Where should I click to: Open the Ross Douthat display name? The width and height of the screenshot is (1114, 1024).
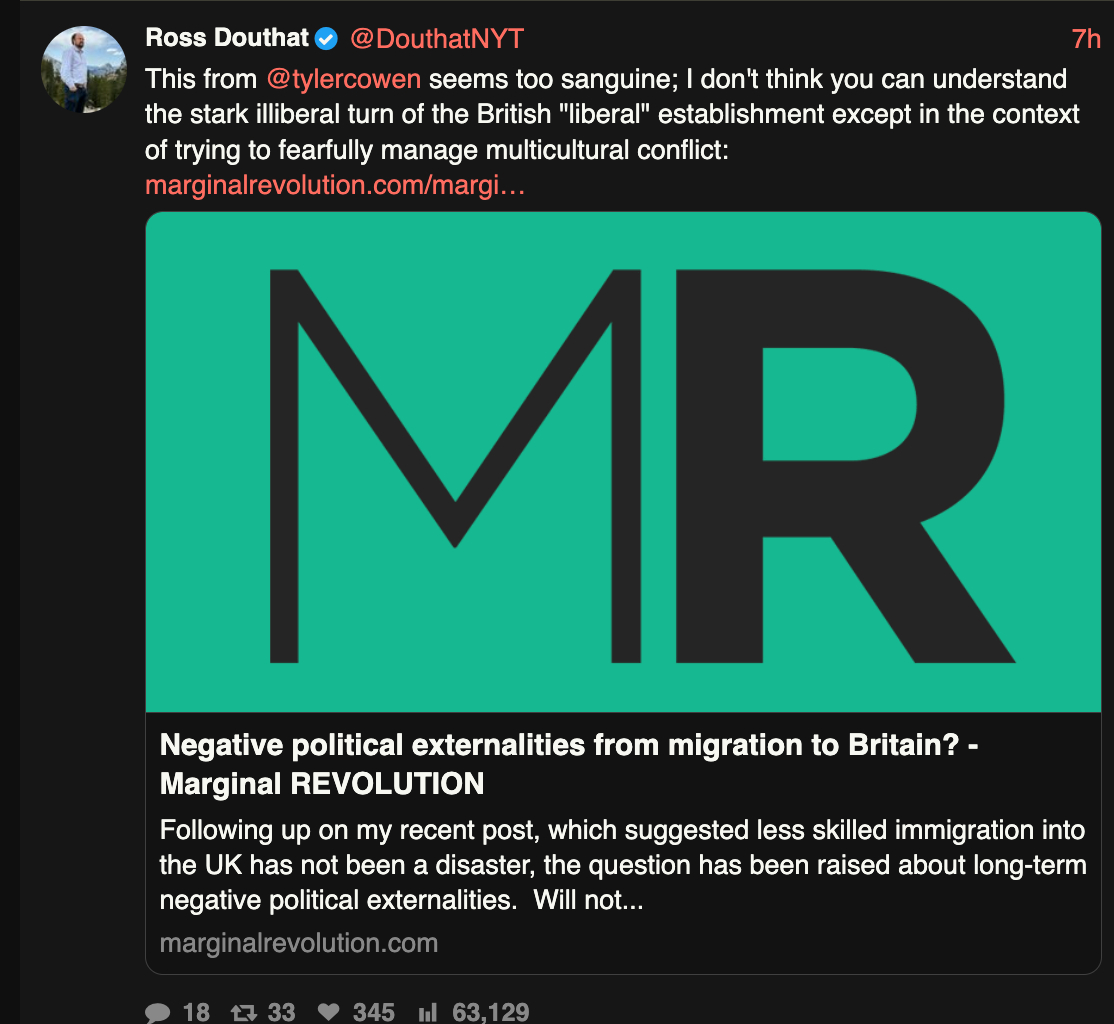point(227,38)
